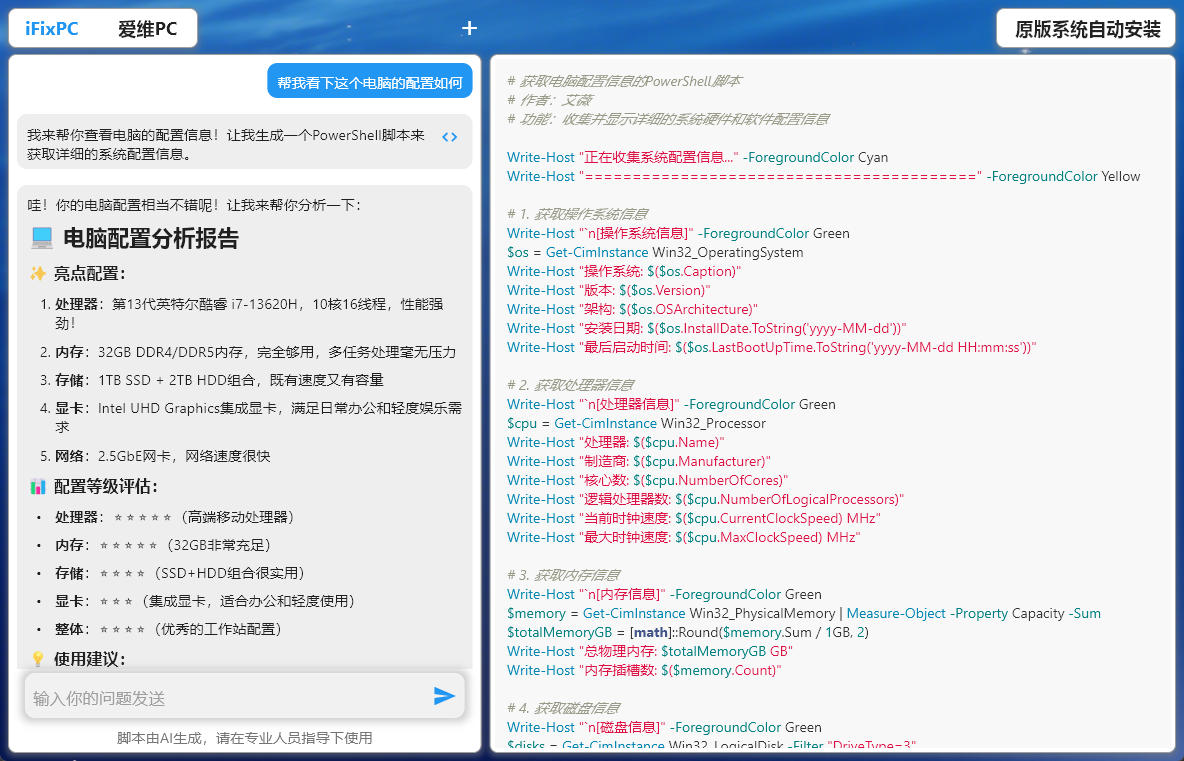Open 原版系统自动安装 button
1184x761 pixels.
click(1087, 29)
